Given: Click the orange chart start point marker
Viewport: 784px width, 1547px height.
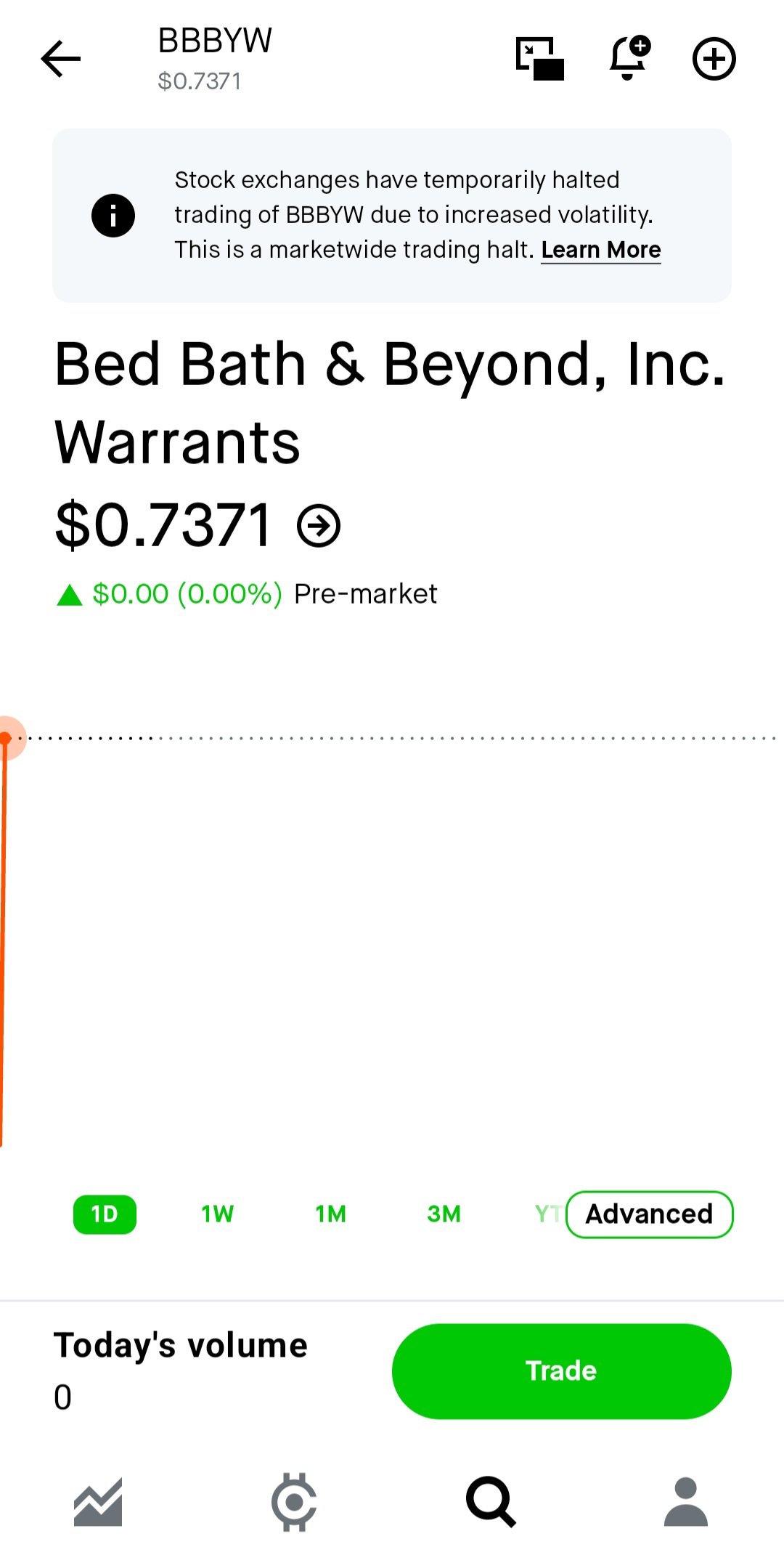Looking at the screenshot, I should tap(6, 738).
